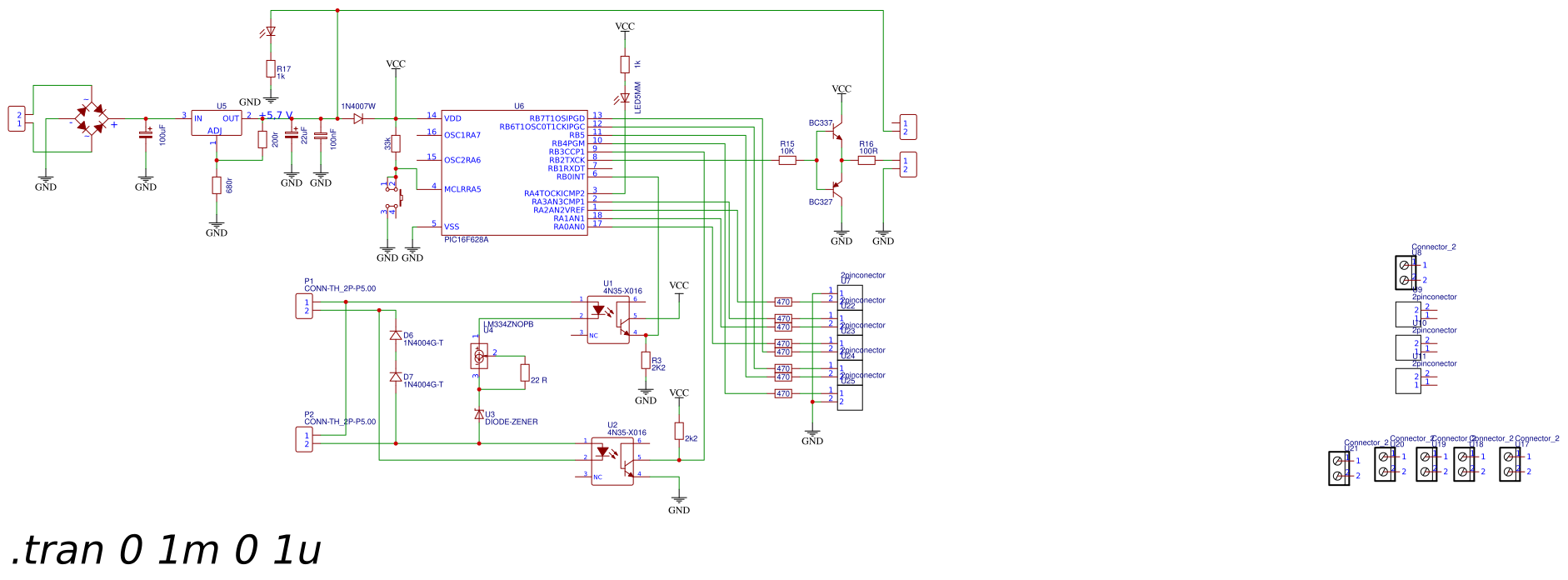Click the 100uF capacitor symbol
Viewport: 1568px width, 580px height.
point(146,134)
